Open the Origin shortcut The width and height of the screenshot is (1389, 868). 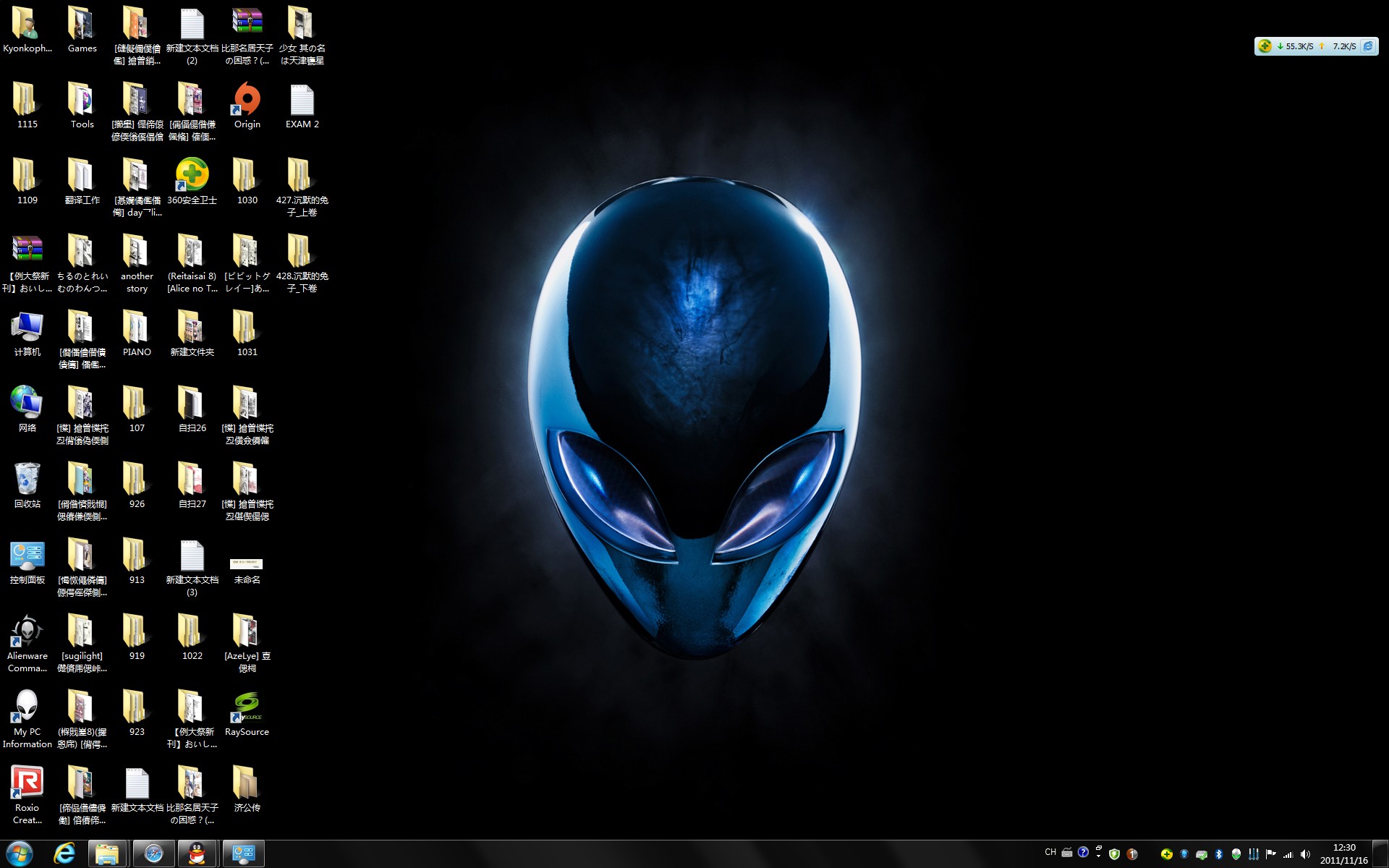pyautogui.click(x=247, y=101)
